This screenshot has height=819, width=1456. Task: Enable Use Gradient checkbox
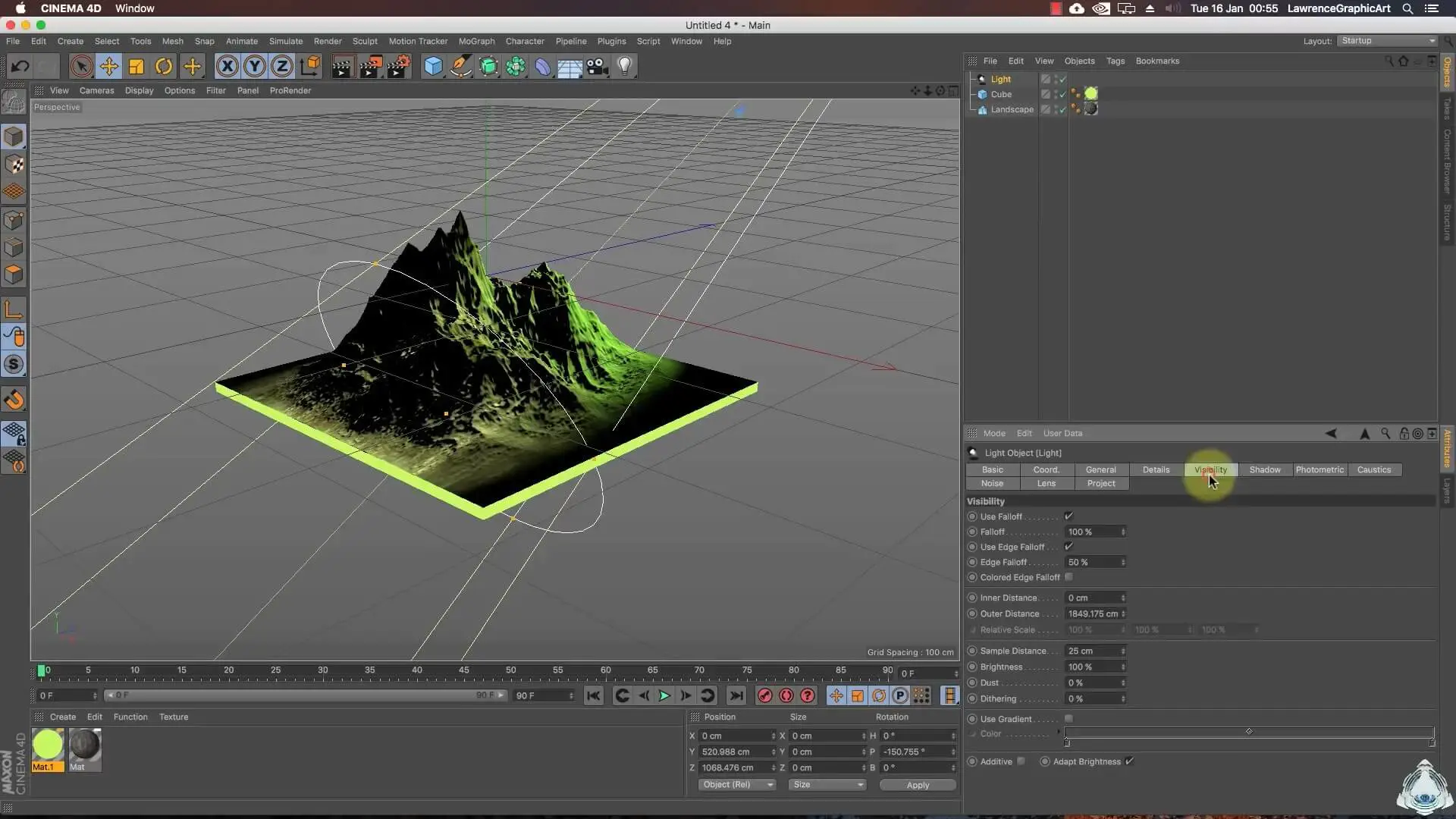(x=1068, y=719)
